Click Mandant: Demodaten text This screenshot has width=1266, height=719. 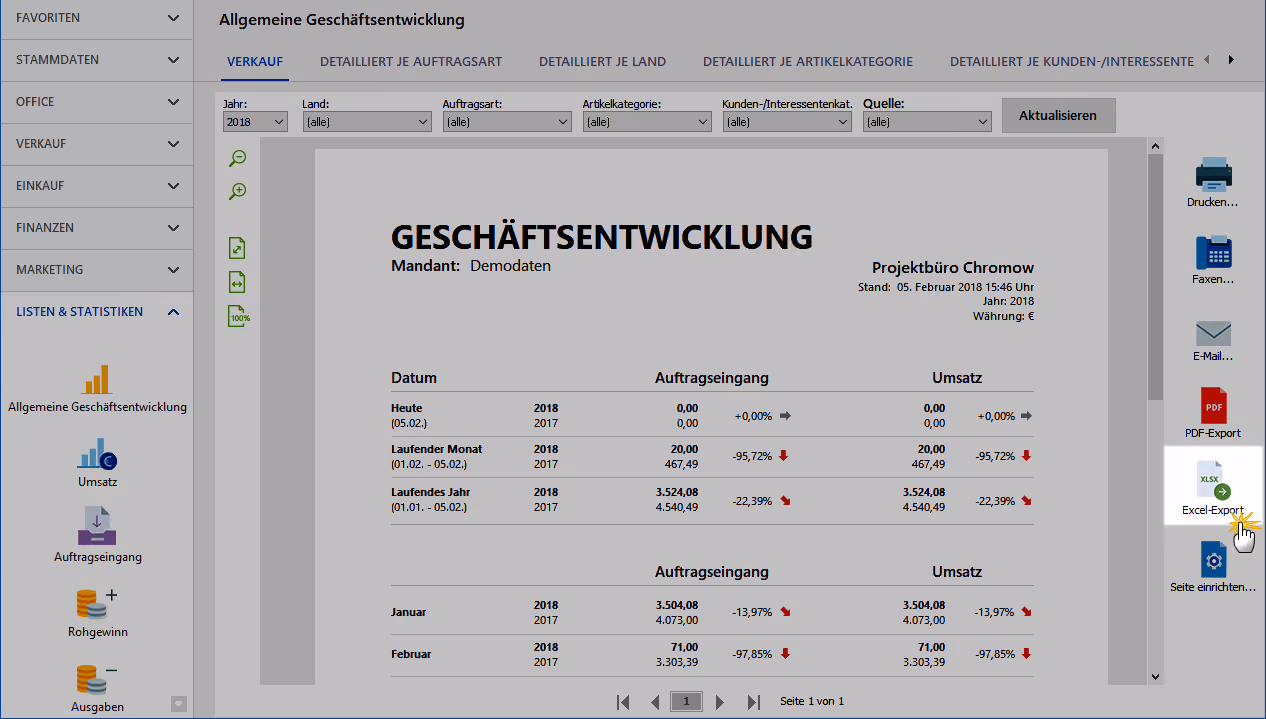pos(471,266)
